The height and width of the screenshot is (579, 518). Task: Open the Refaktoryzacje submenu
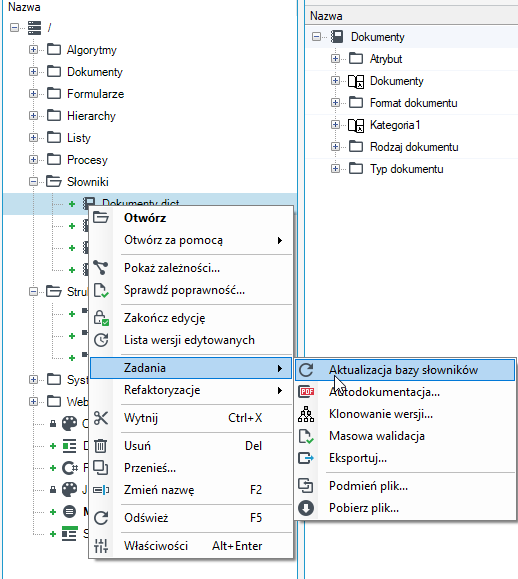(x=191, y=390)
